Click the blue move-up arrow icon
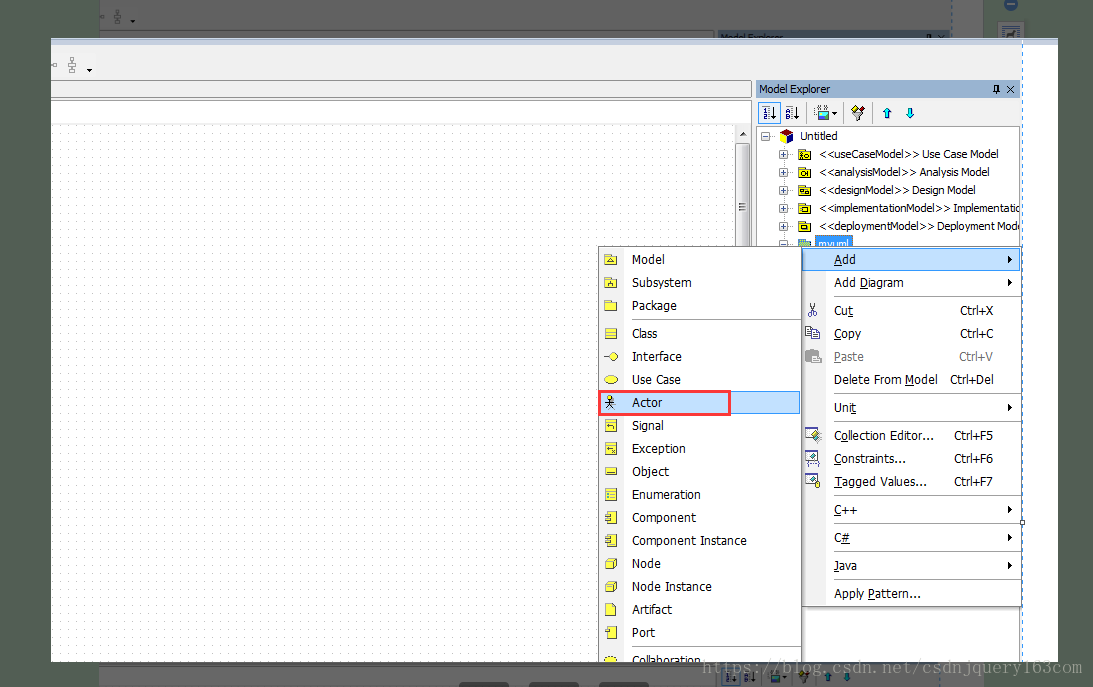The width and height of the screenshot is (1093, 687). point(887,113)
